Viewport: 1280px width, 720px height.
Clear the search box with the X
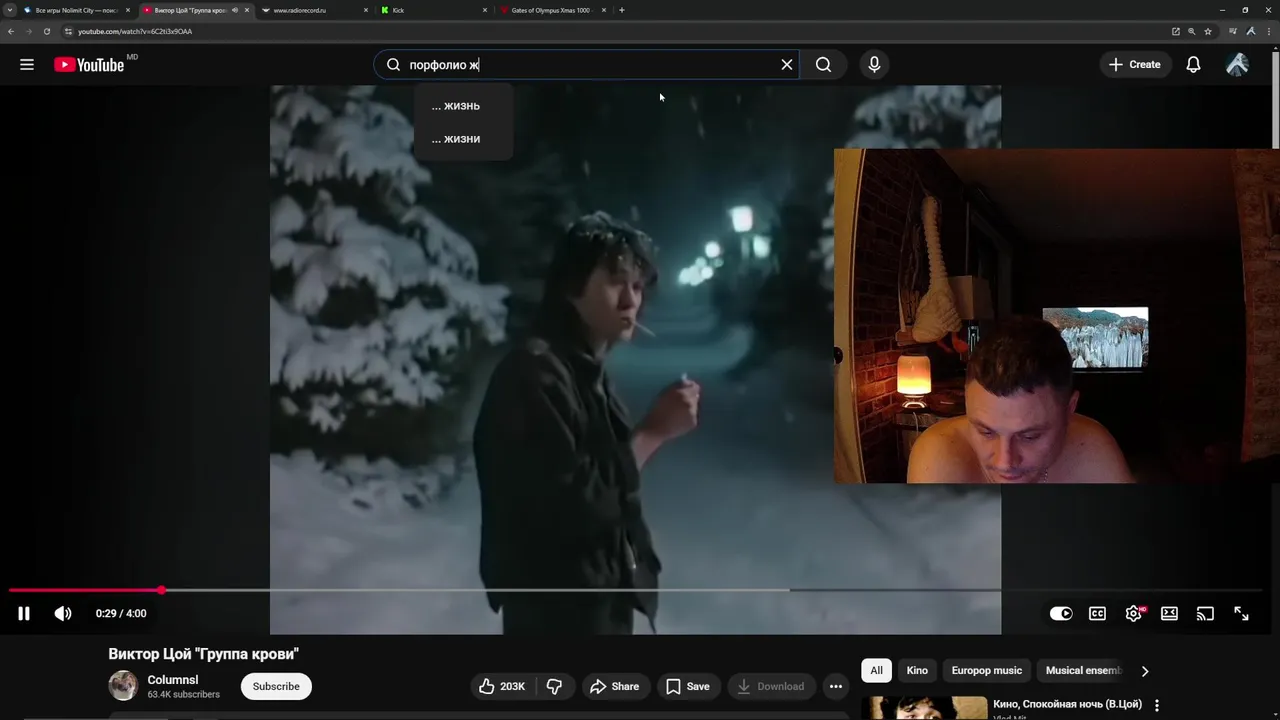787,65
